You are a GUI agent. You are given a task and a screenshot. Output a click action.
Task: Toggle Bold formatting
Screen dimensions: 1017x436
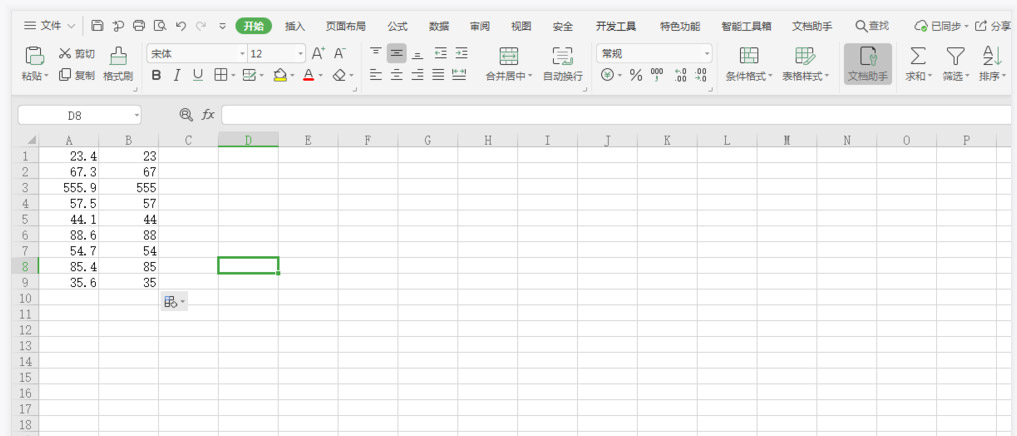[156, 75]
